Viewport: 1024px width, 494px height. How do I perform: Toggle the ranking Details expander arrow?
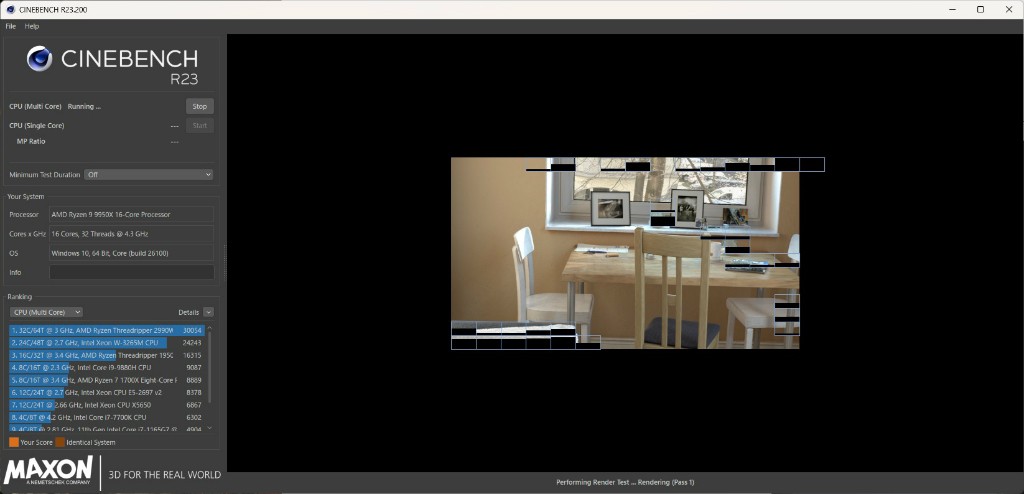(x=208, y=312)
